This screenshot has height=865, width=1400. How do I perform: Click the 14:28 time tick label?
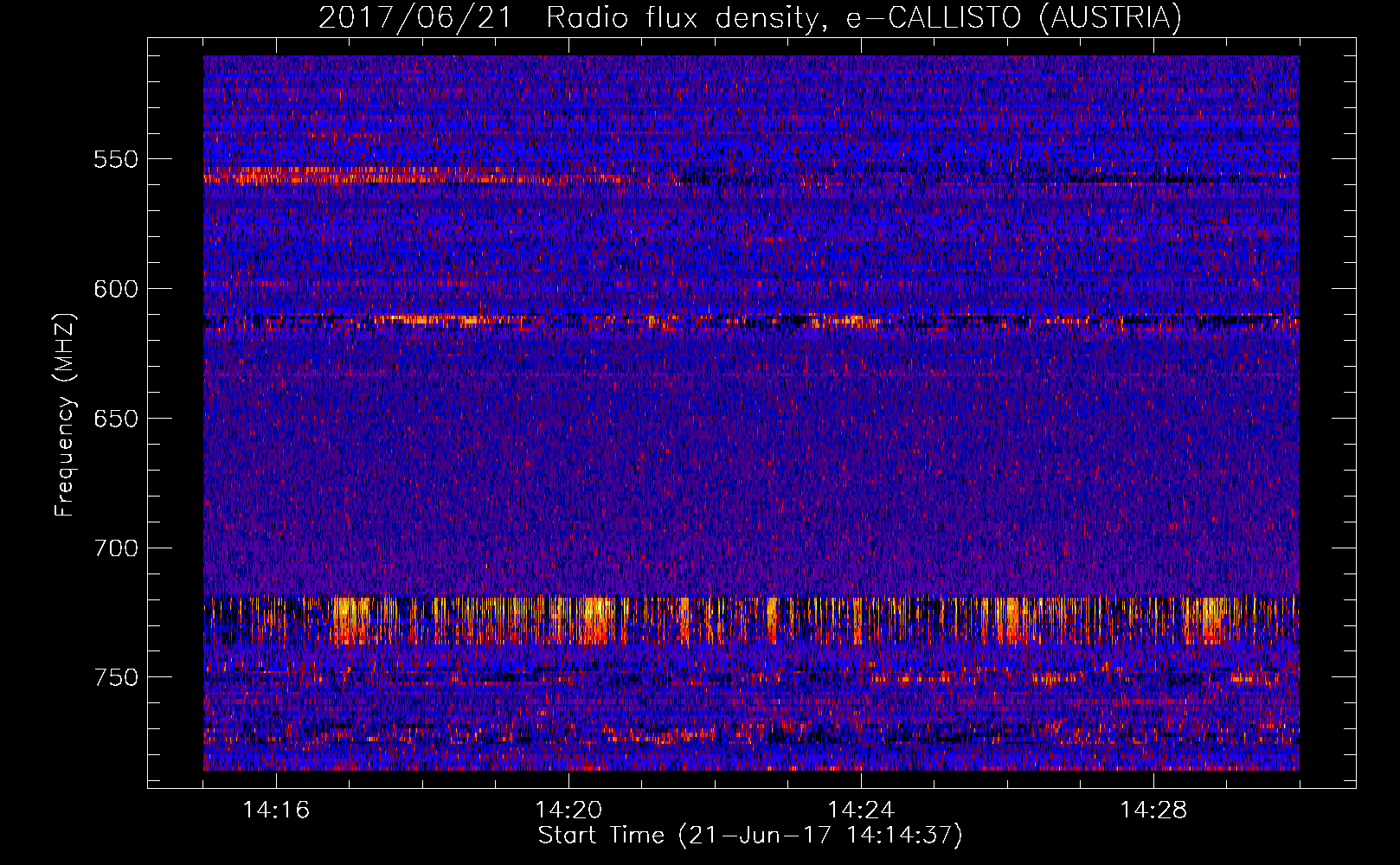tap(1153, 811)
